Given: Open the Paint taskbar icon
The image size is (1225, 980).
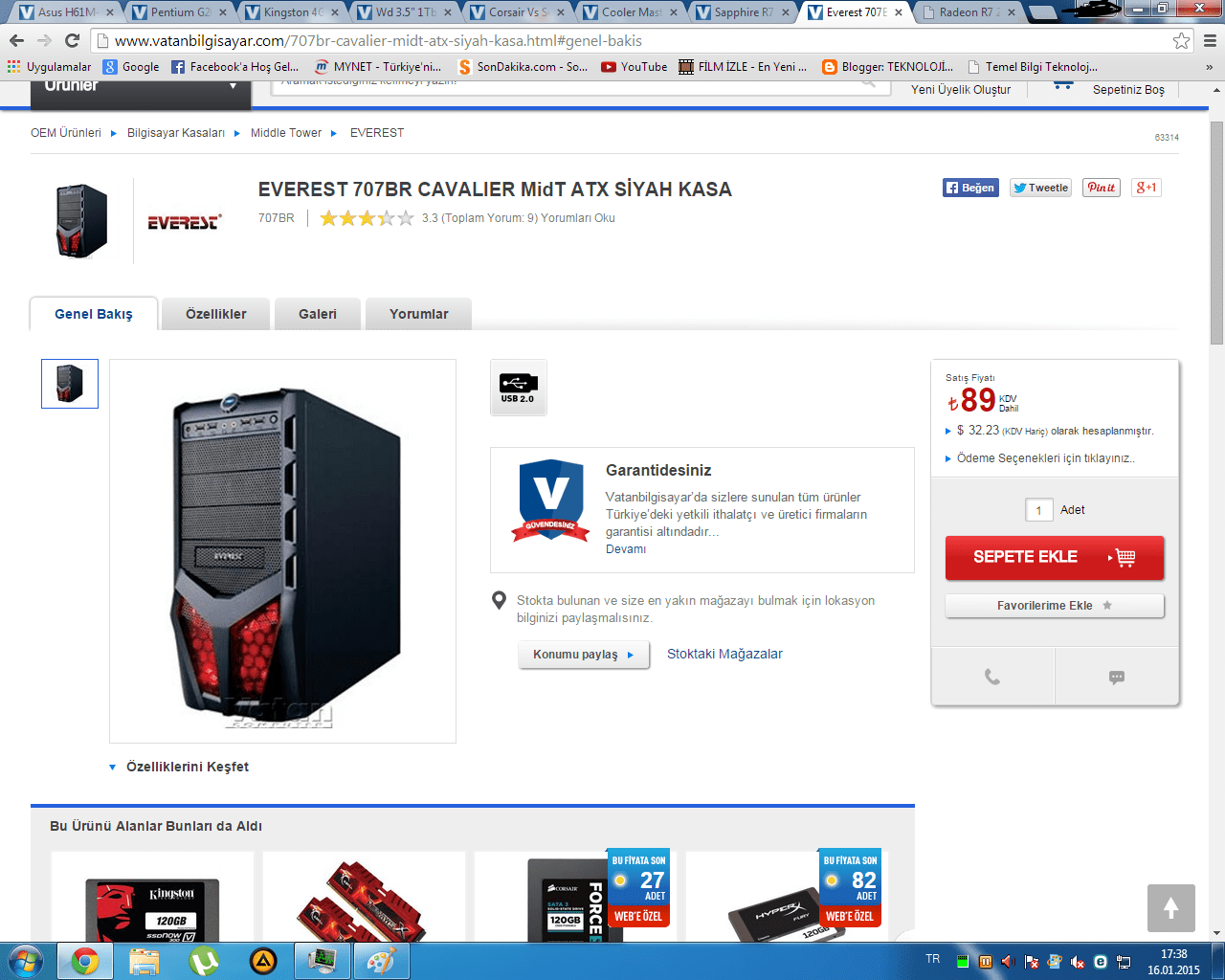Looking at the screenshot, I should coord(382,961).
